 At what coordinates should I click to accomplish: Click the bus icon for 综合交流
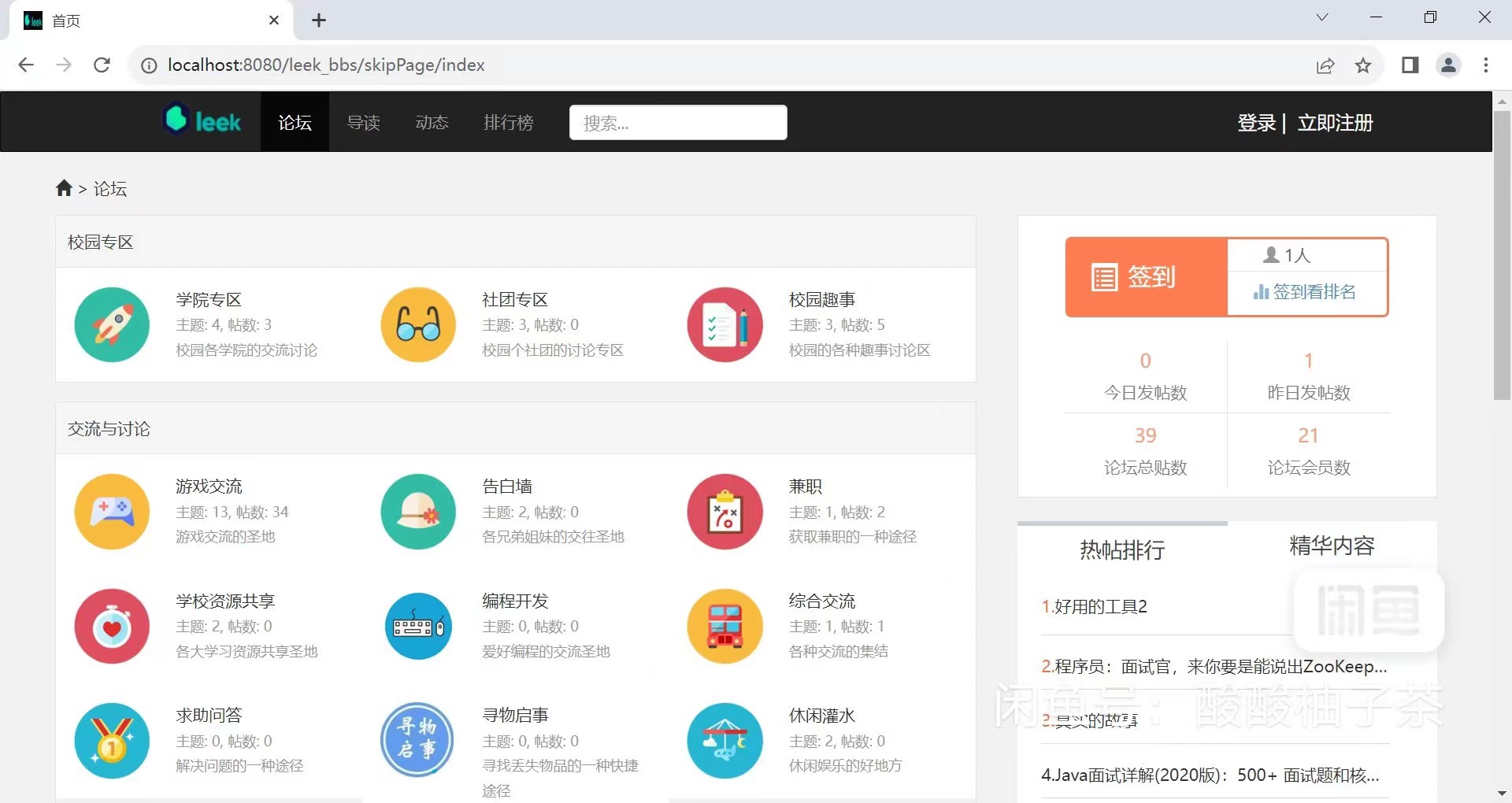click(x=724, y=627)
